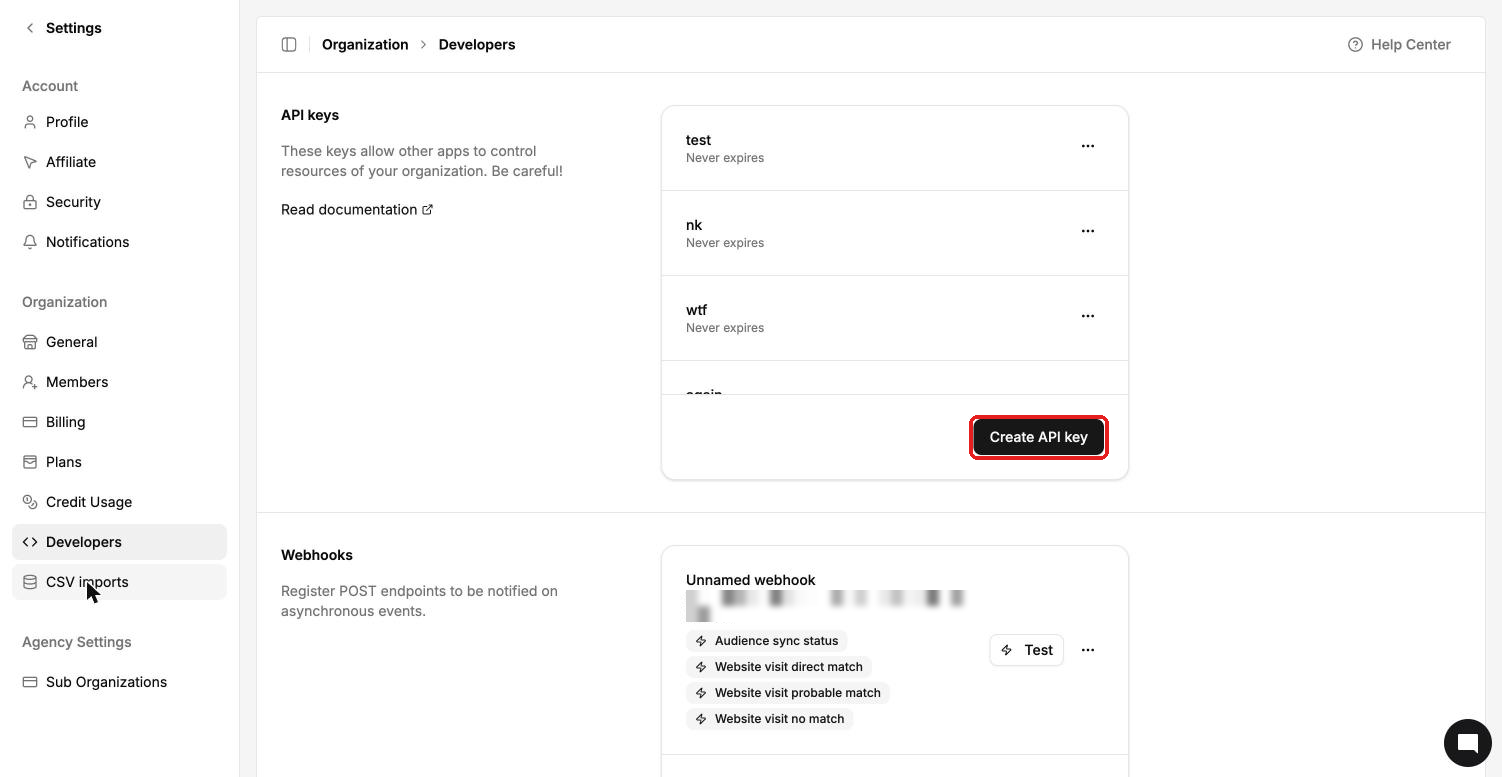Click the Notifications bell icon

tap(30, 242)
